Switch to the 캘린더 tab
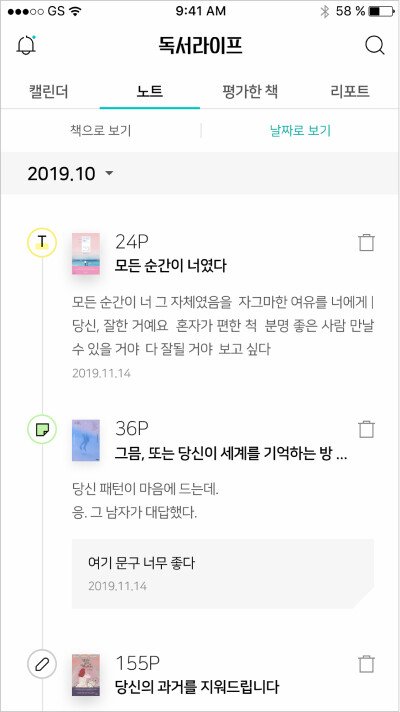Image resolution: width=400 pixels, height=712 pixels. click(49, 92)
